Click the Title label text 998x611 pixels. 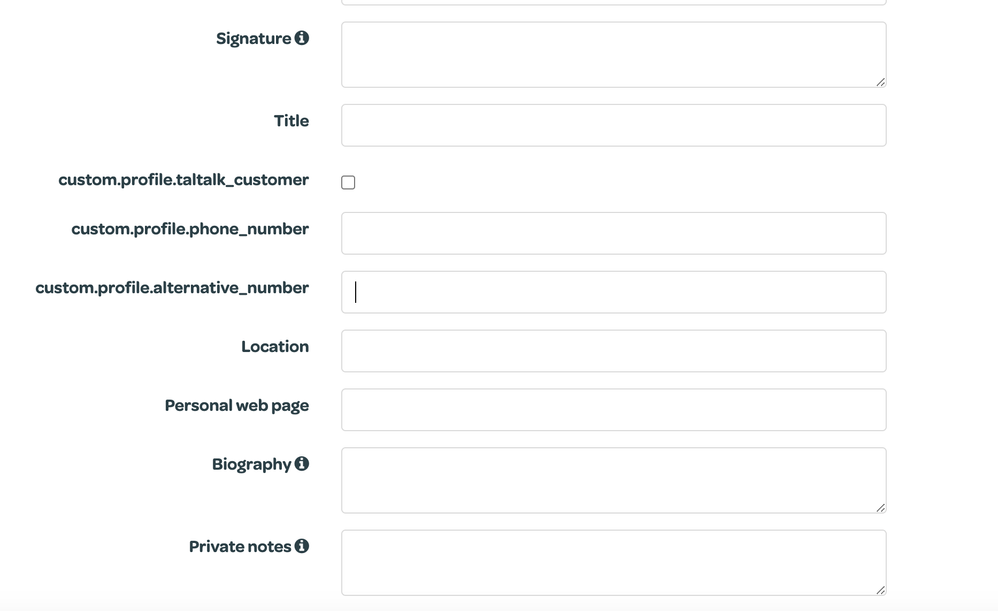pyautogui.click(x=291, y=121)
